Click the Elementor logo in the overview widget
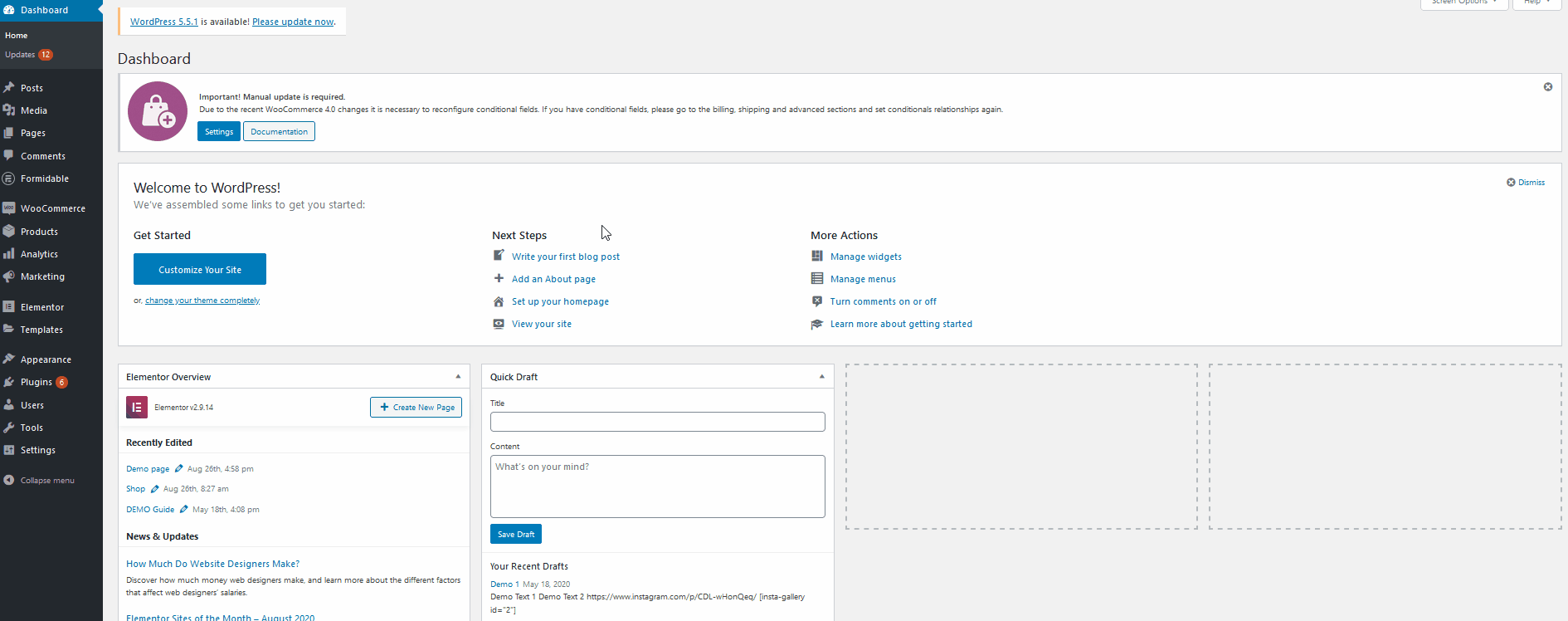 pyautogui.click(x=137, y=407)
